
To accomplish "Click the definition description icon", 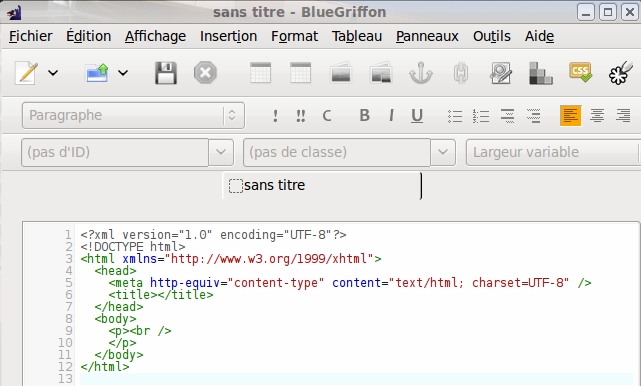I will (x=533, y=116).
